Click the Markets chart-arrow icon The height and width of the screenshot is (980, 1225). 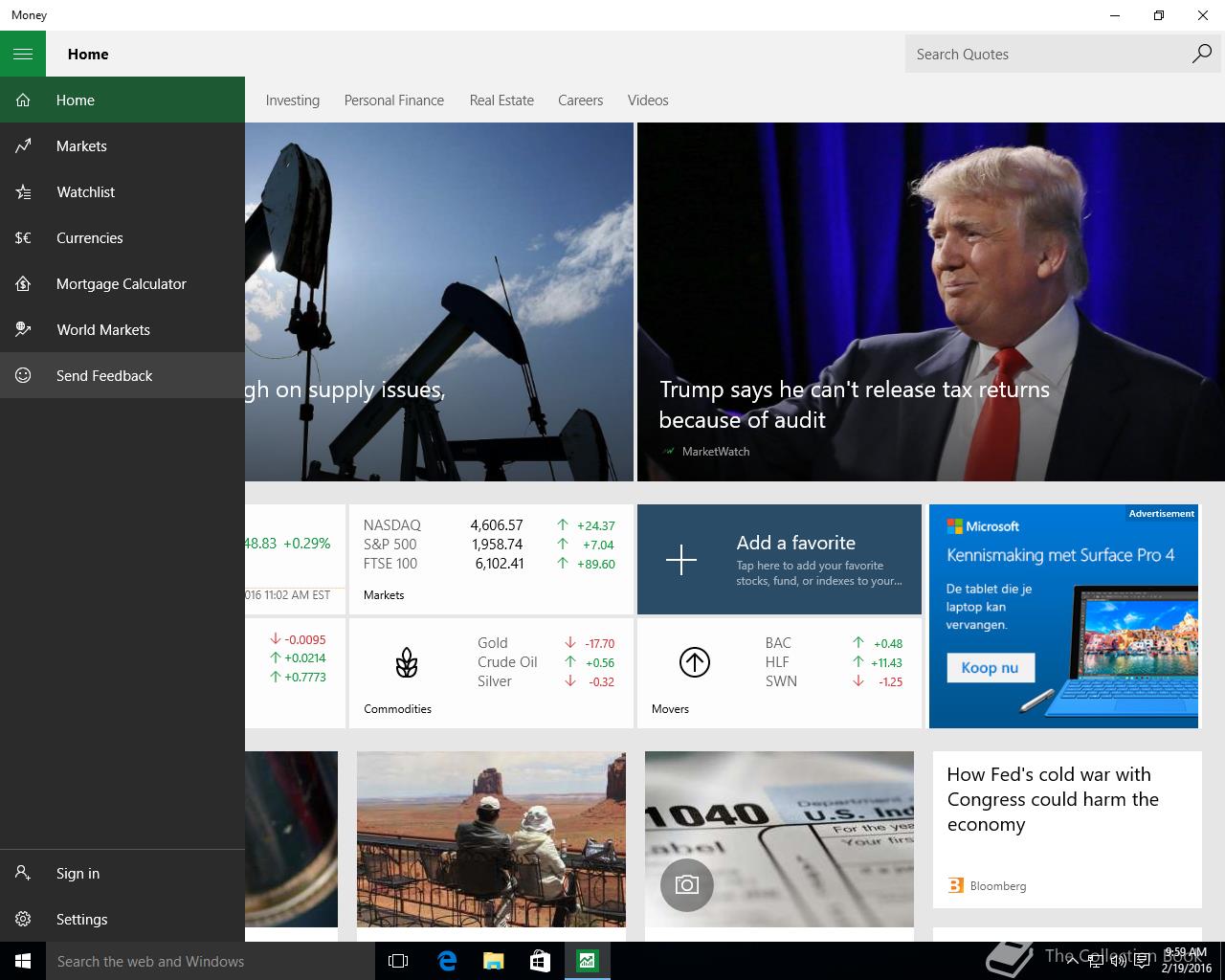[23, 145]
